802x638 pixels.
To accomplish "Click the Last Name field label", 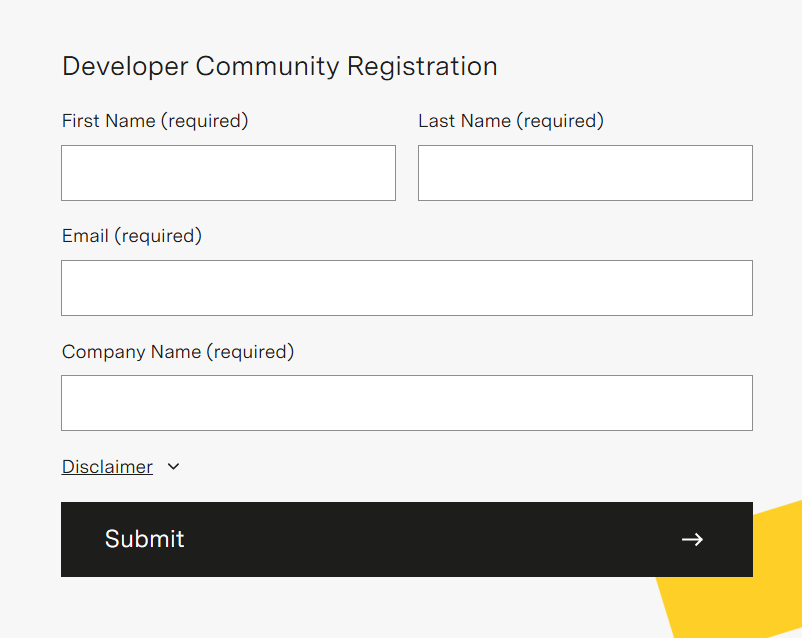I will [x=464, y=121].
